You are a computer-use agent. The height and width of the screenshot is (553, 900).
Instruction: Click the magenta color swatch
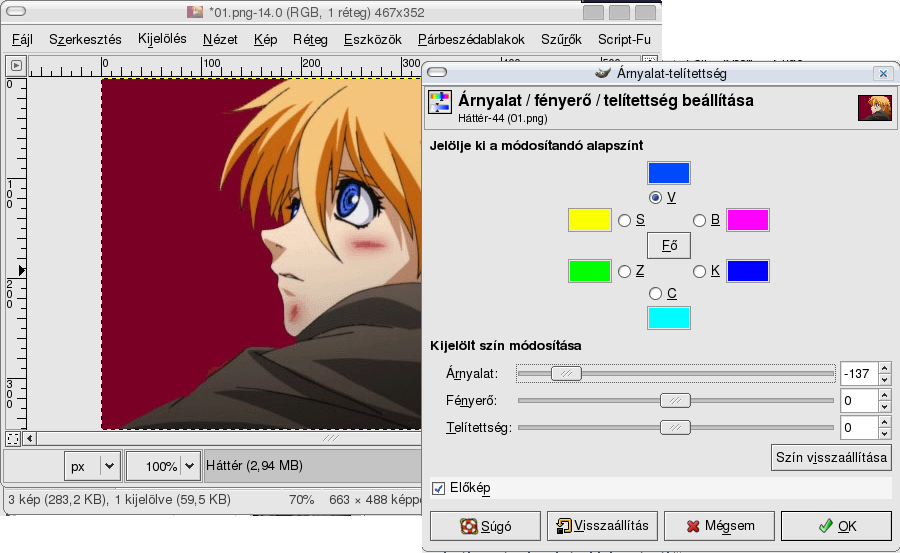pyautogui.click(x=747, y=220)
